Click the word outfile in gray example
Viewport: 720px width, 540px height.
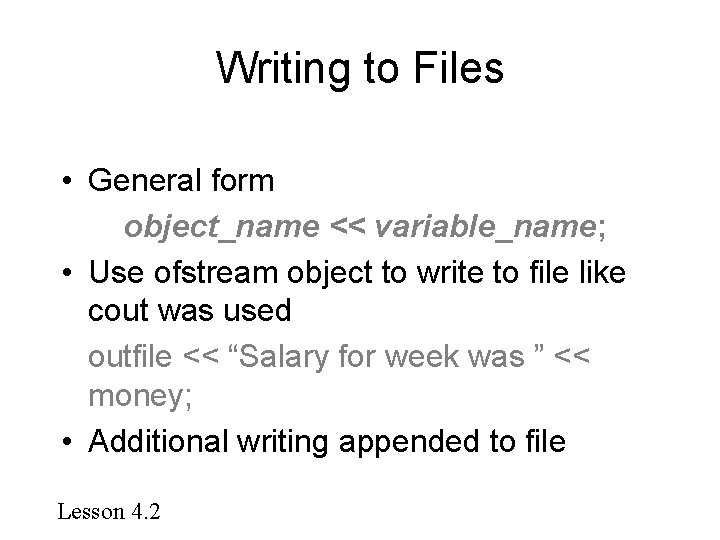click(x=130, y=356)
